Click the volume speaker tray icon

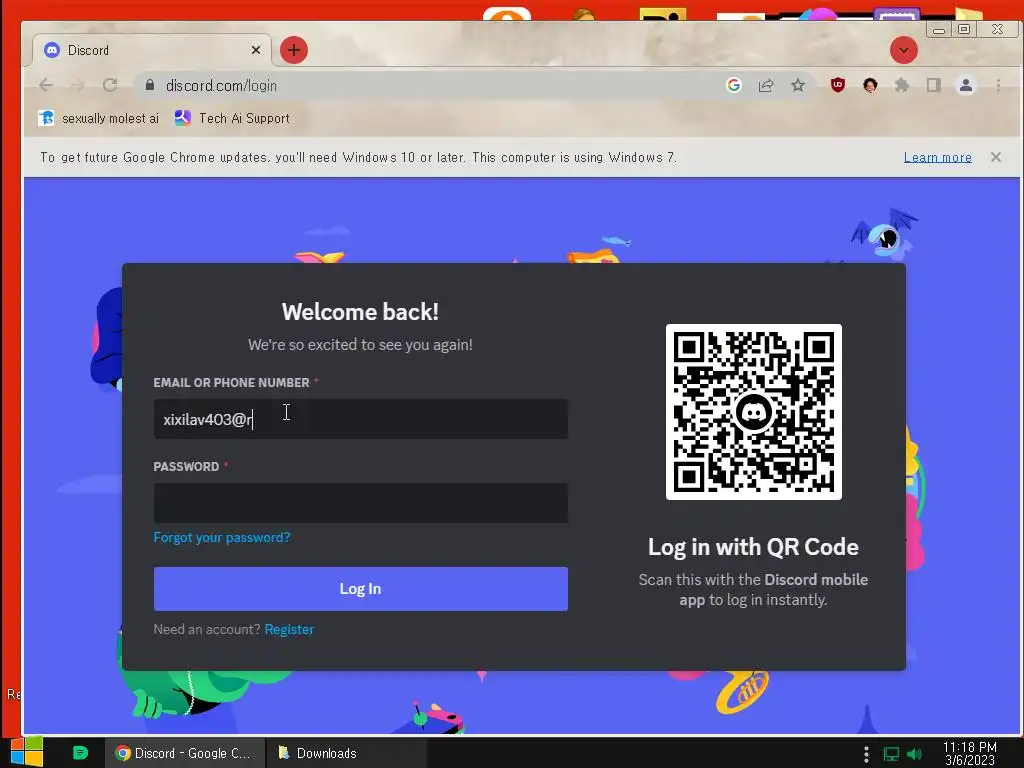pos(914,754)
